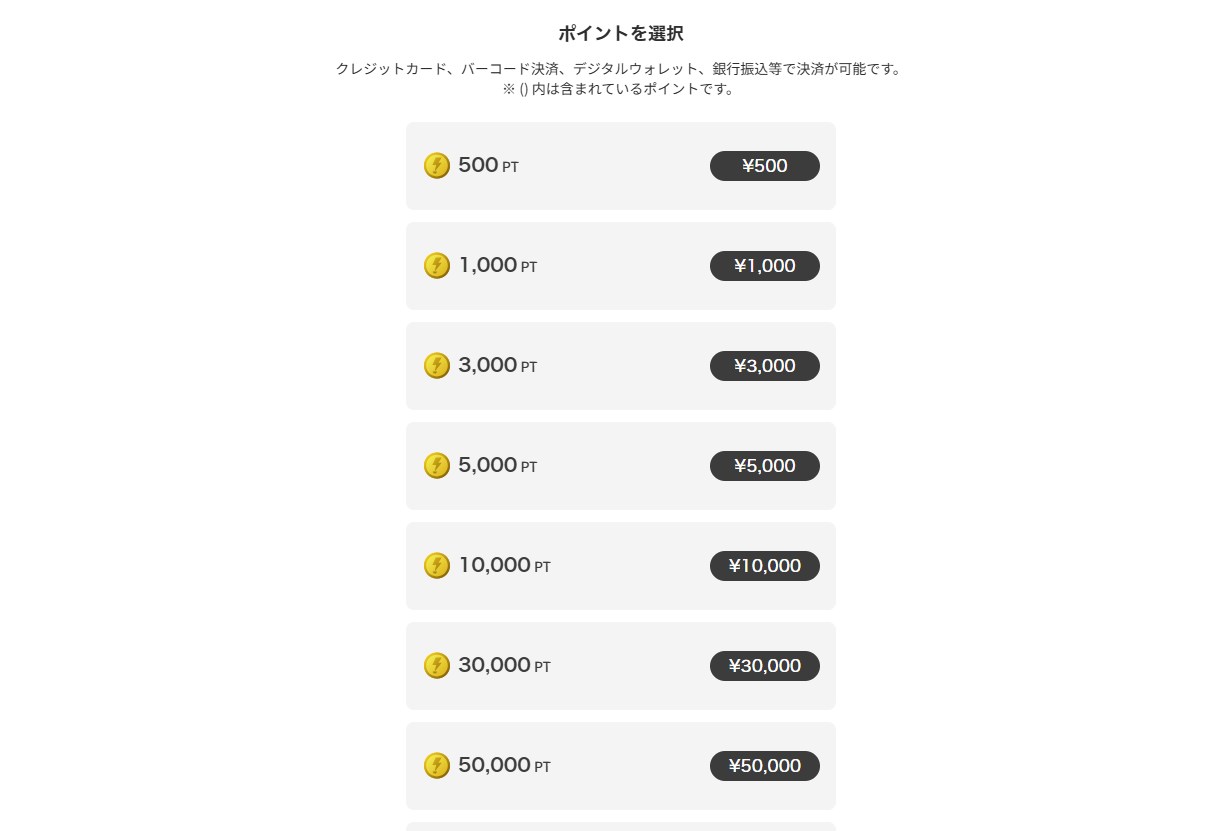This screenshot has width=1217, height=831.
Task: Click the coin icon beside 10,000 PT
Action: [x=437, y=566]
